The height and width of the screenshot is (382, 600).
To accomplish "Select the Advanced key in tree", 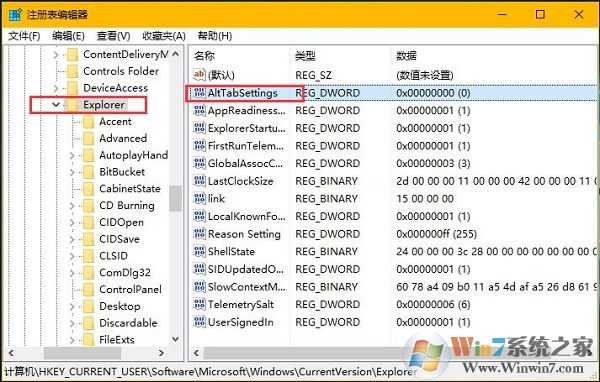I will coord(123,139).
